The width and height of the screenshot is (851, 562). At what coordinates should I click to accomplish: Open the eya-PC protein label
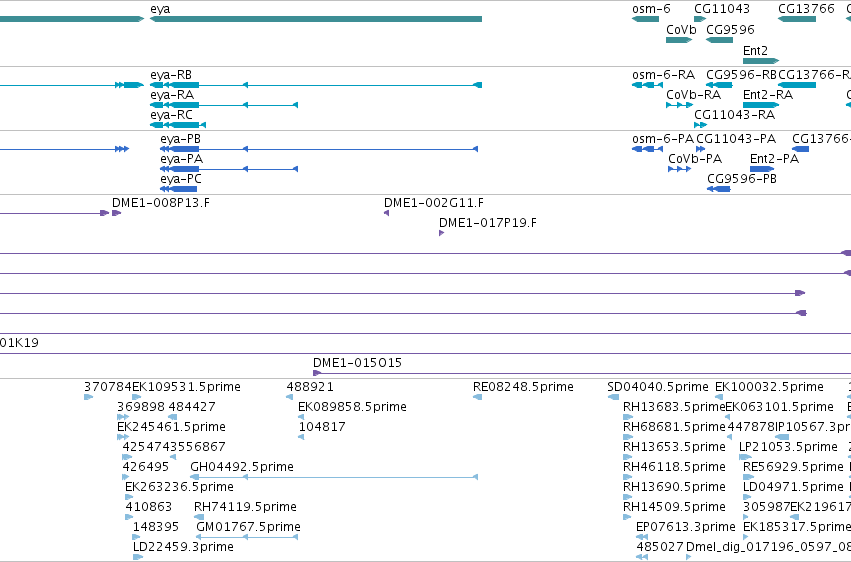[x=181, y=179]
